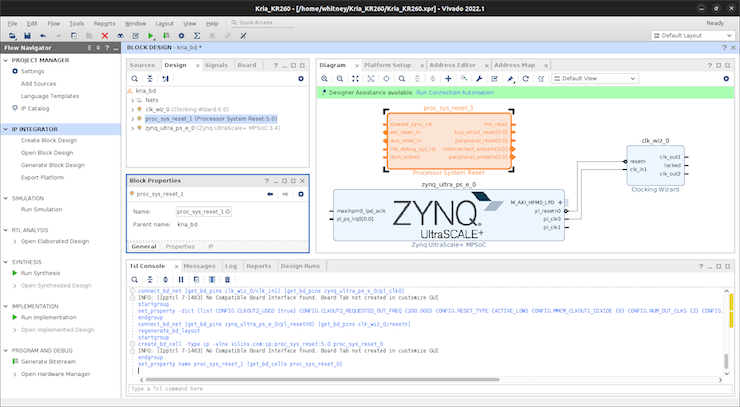Collapse SIMULATION section

[6, 198]
